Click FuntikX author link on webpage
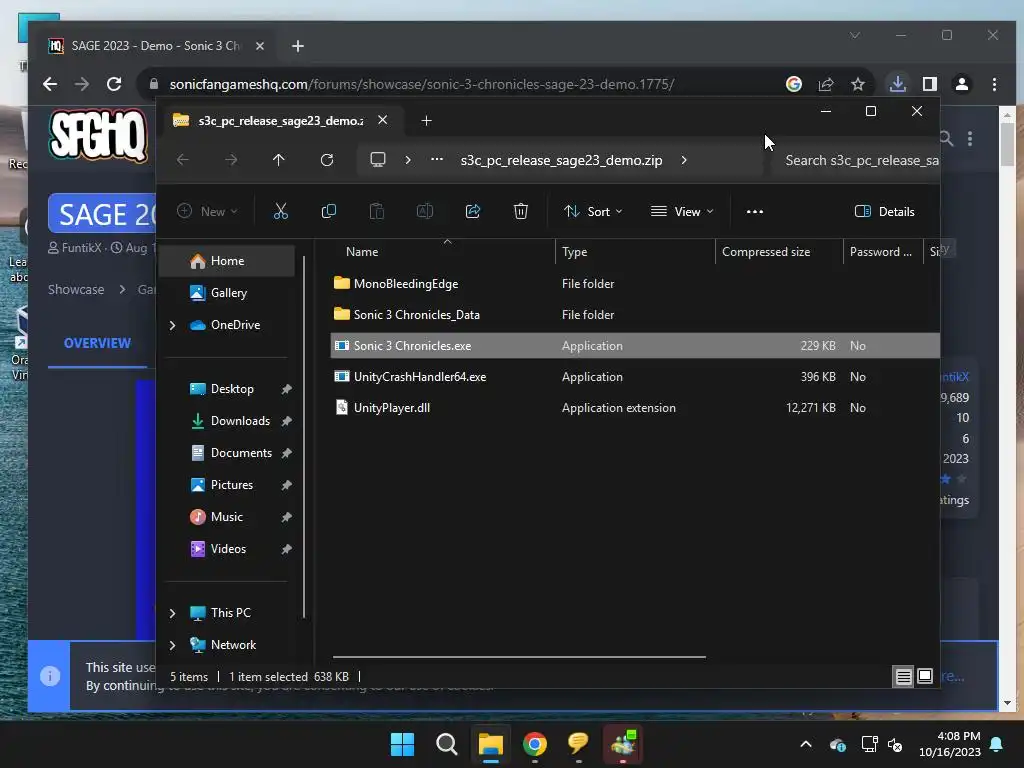 point(82,248)
